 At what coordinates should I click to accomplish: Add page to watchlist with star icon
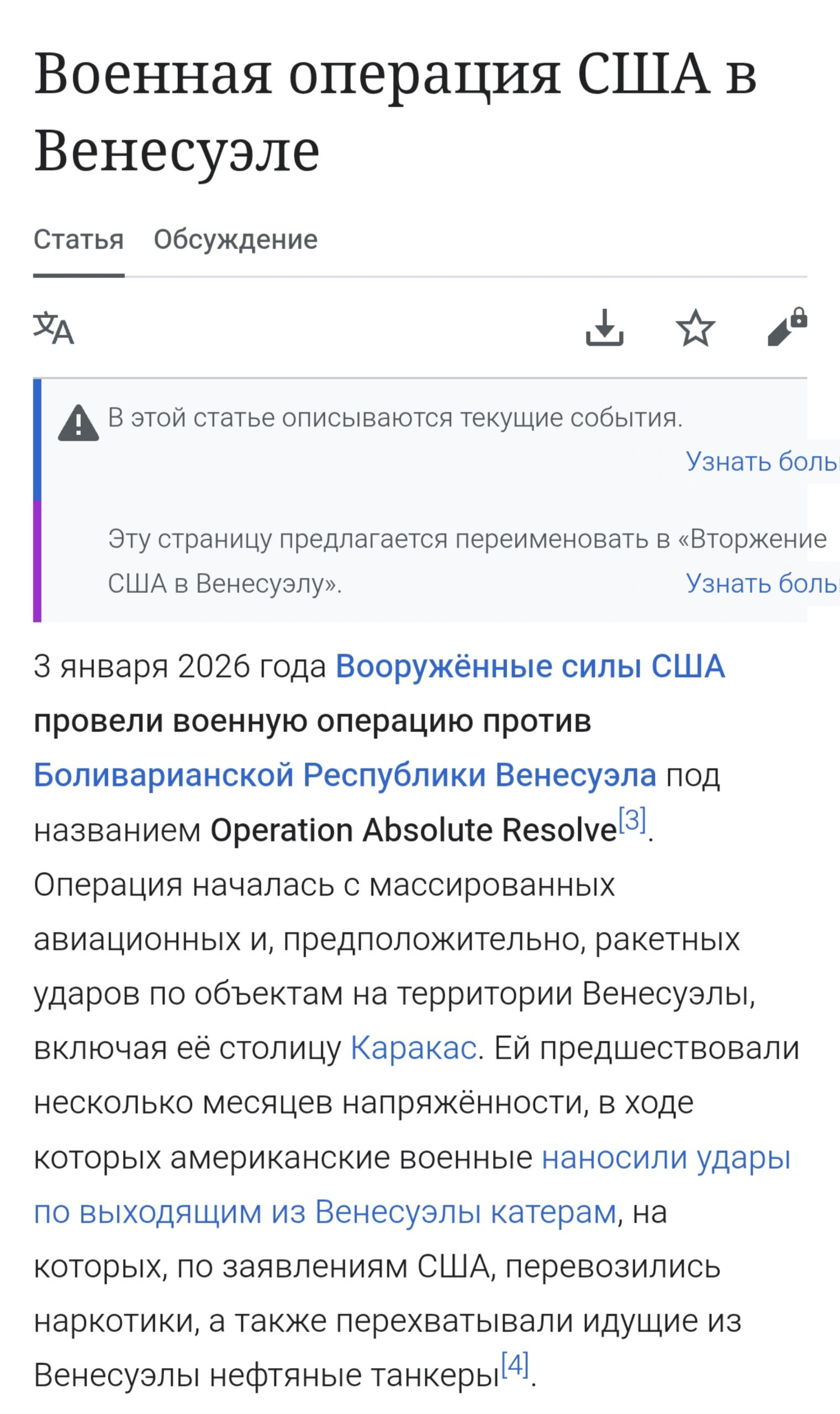click(695, 328)
